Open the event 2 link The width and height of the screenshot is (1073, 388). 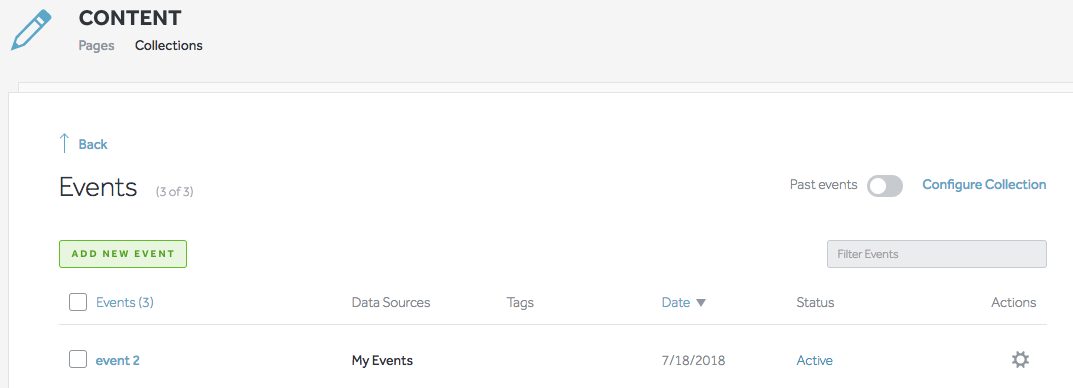(118, 360)
